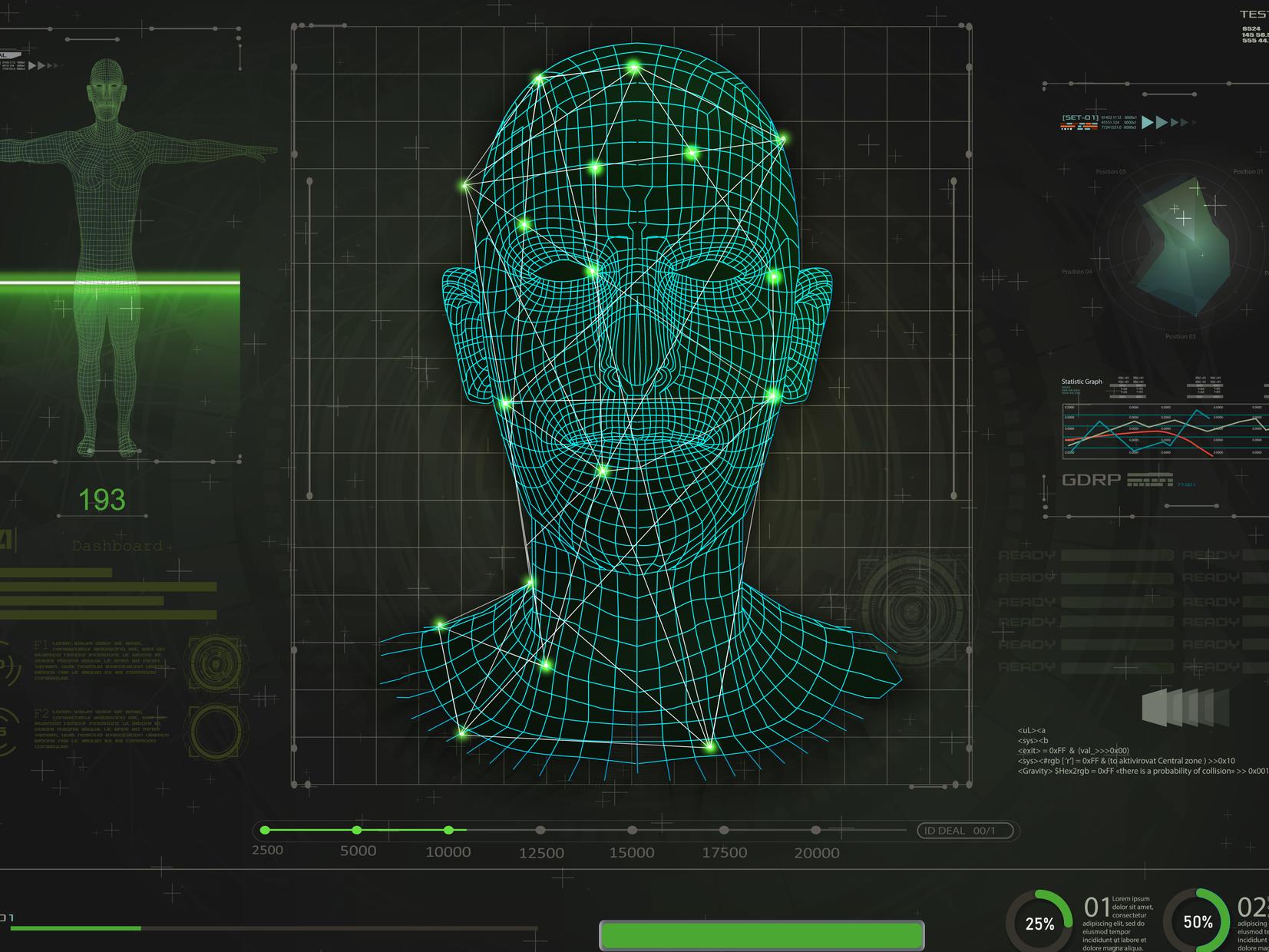Click the Dashboard label
This screenshot has width=1269, height=952.
[x=117, y=546]
